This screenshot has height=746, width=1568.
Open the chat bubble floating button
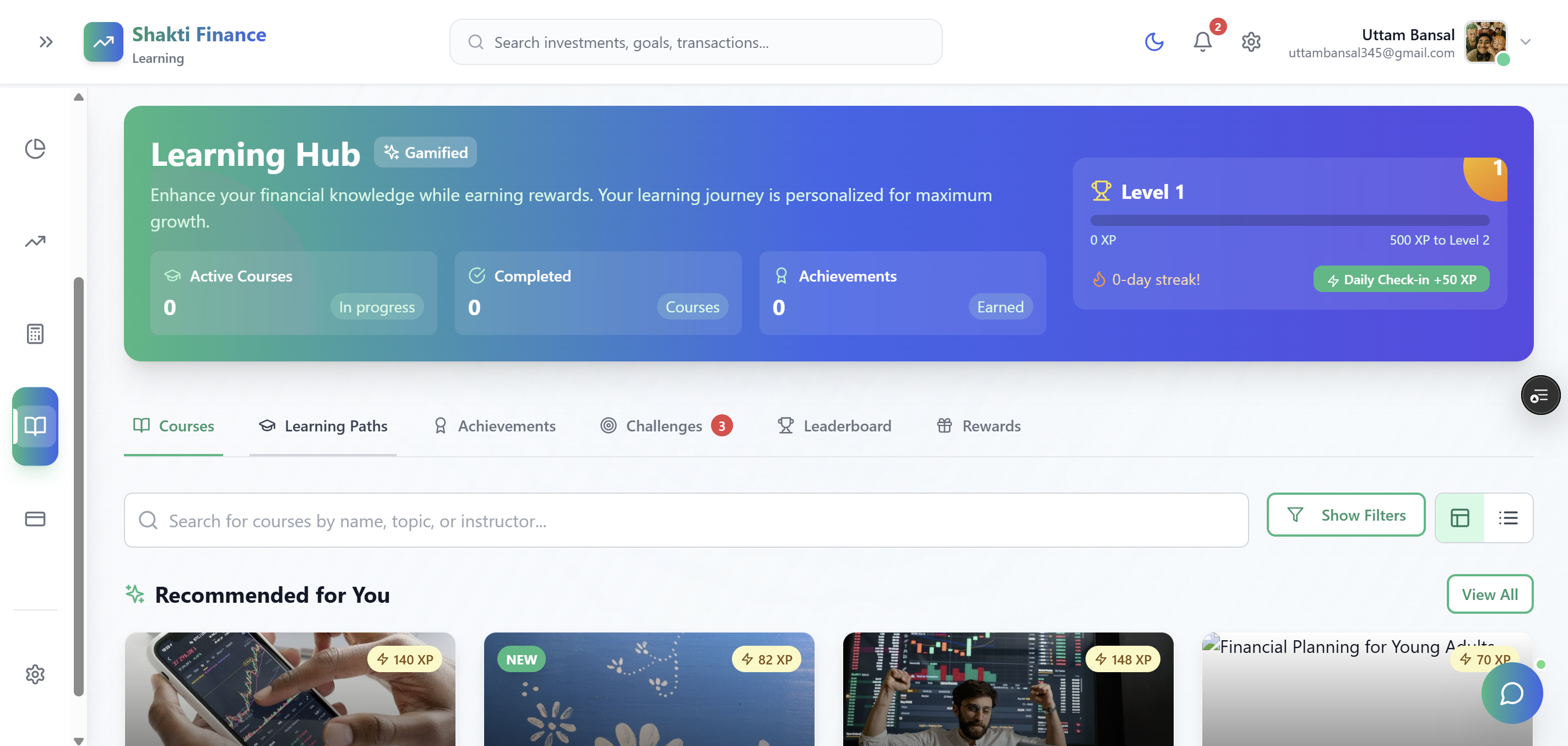click(x=1511, y=693)
